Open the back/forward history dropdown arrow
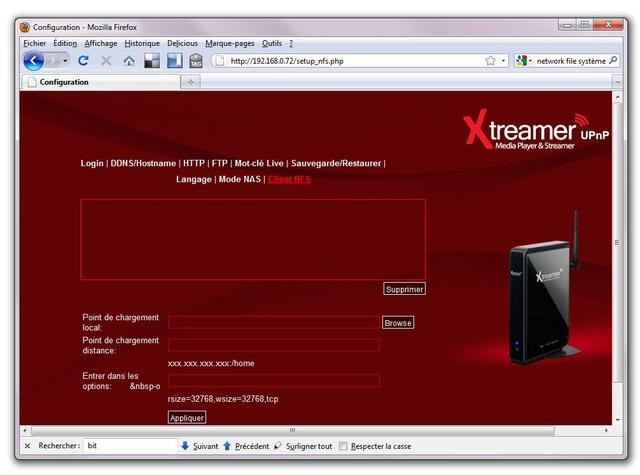Screen dimensions: 640x475 [65, 61]
